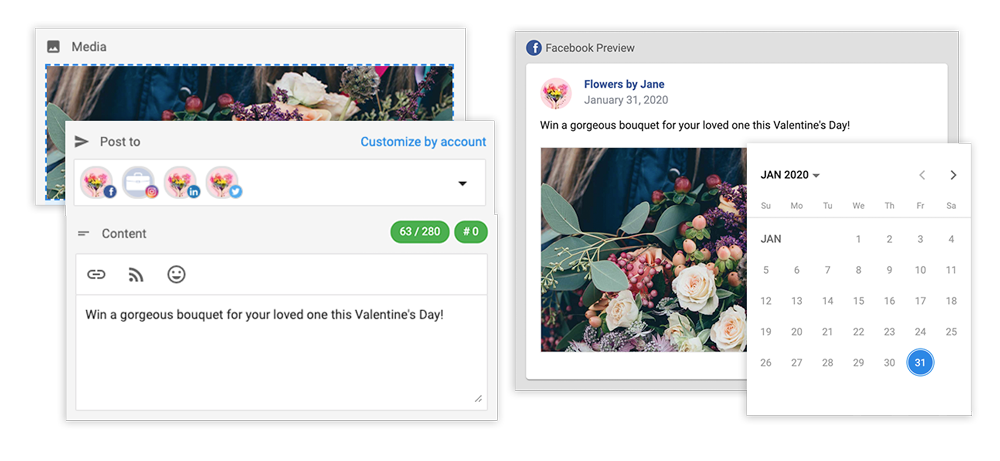
Task: Click the Customize by account link
Action: click(423, 142)
